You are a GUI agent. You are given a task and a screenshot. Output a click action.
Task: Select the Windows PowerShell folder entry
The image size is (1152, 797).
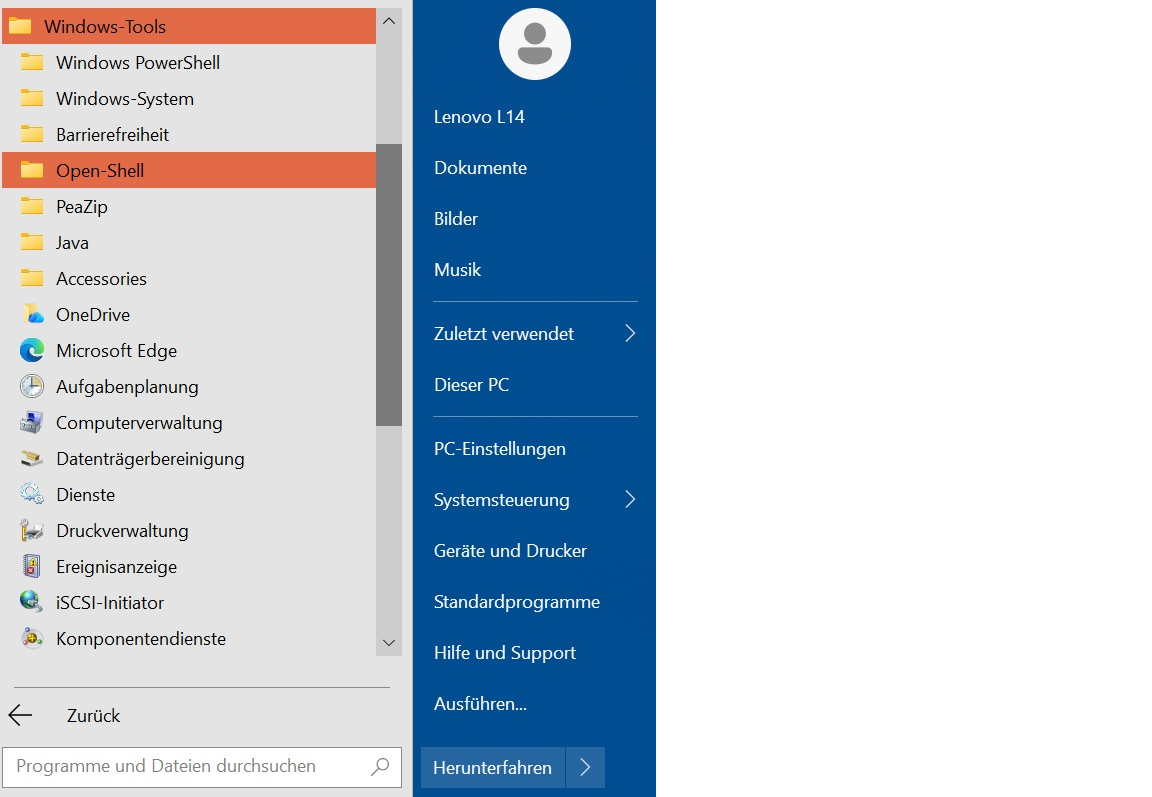click(x=189, y=62)
